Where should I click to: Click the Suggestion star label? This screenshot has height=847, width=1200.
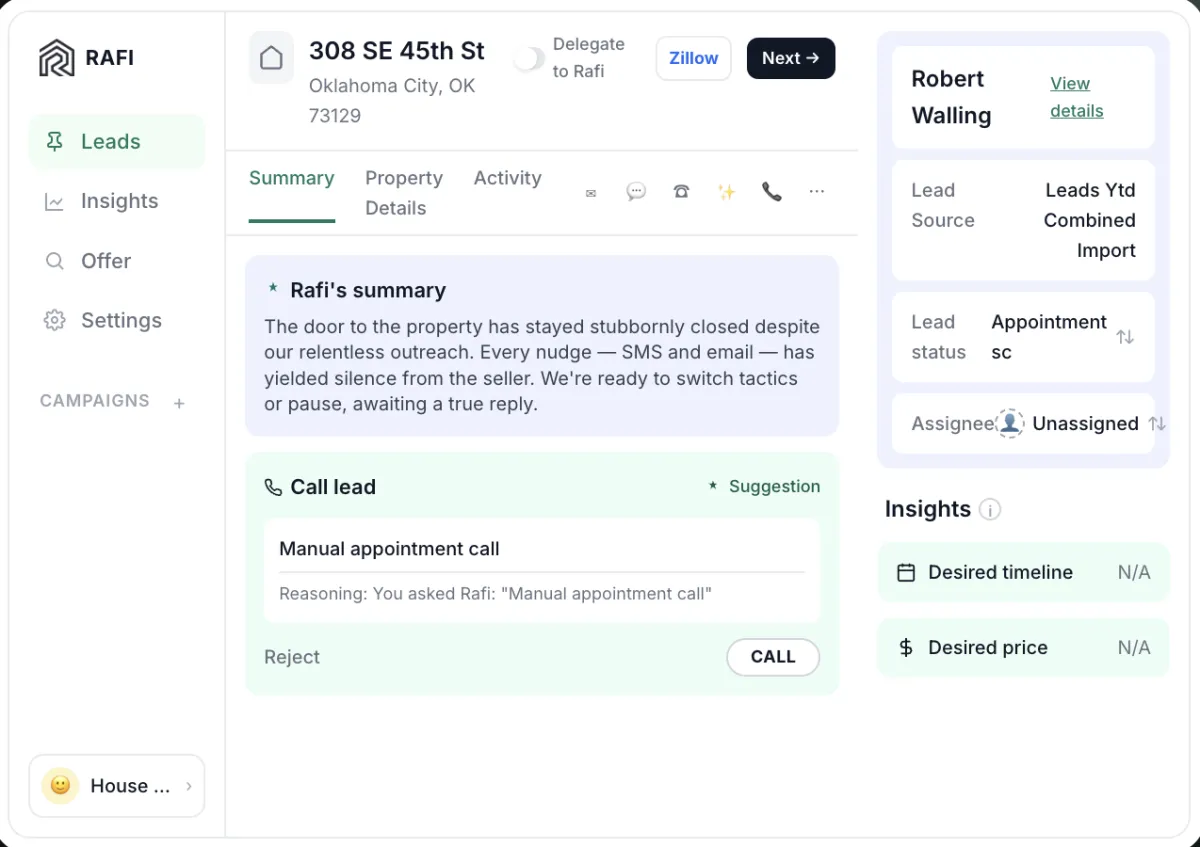click(764, 486)
